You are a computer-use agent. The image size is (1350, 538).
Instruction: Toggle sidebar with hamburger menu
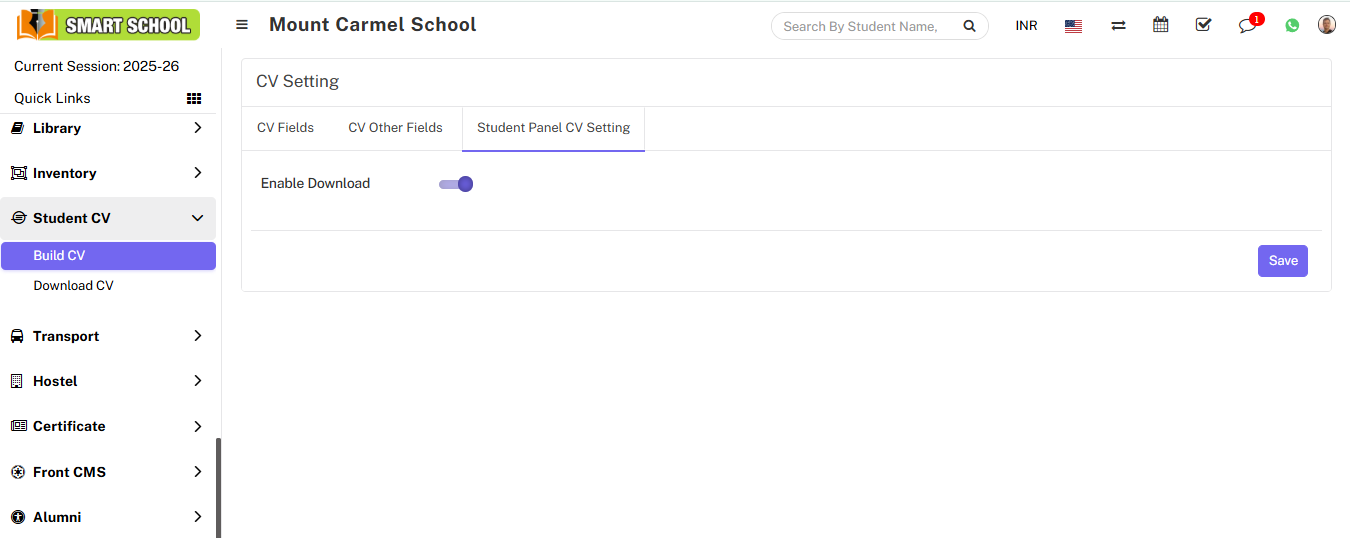pyautogui.click(x=242, y=25)
